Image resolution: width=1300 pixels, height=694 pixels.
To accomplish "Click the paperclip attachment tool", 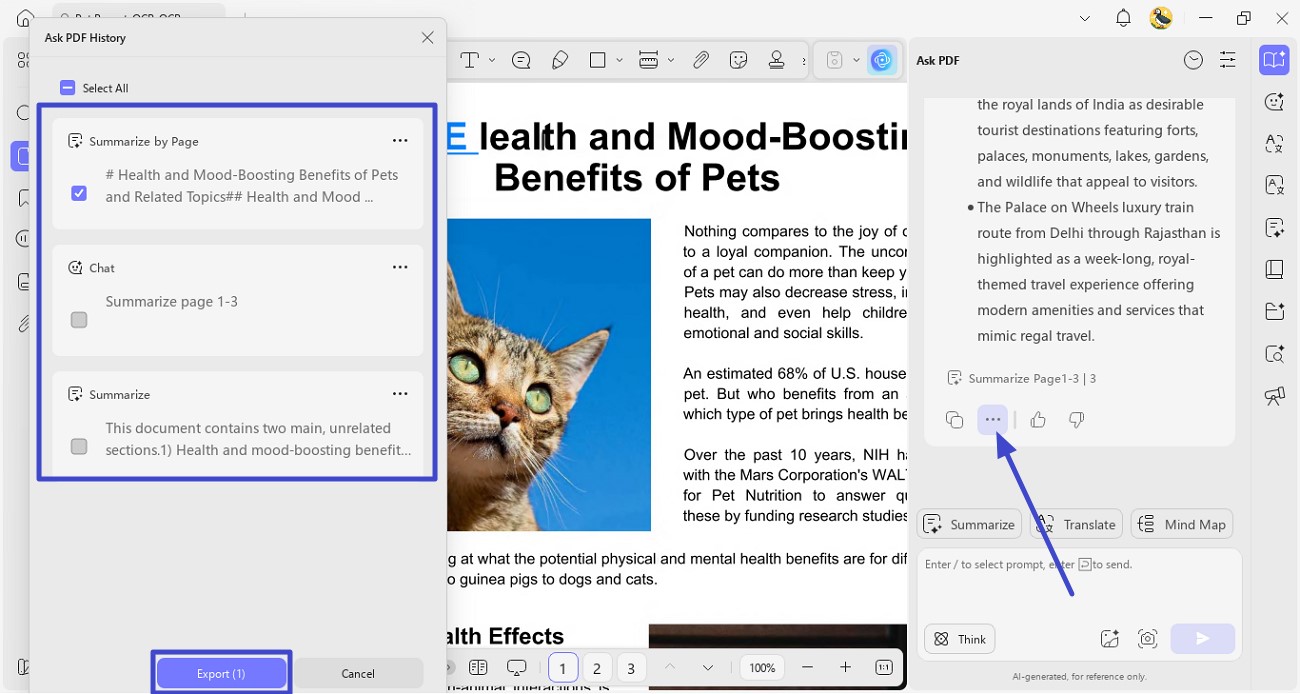I will pyautogui.click(x=701, y=60).
